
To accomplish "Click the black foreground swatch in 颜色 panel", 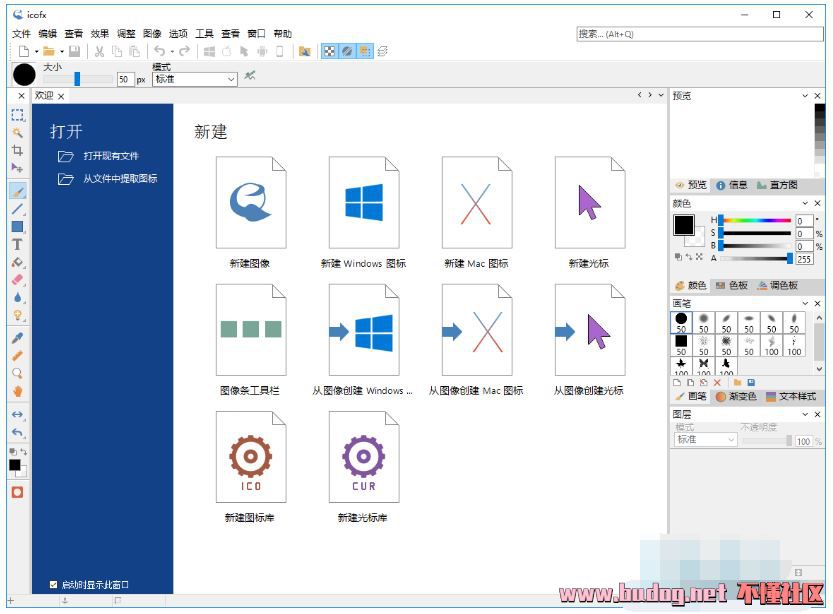I will click(684, 225).
